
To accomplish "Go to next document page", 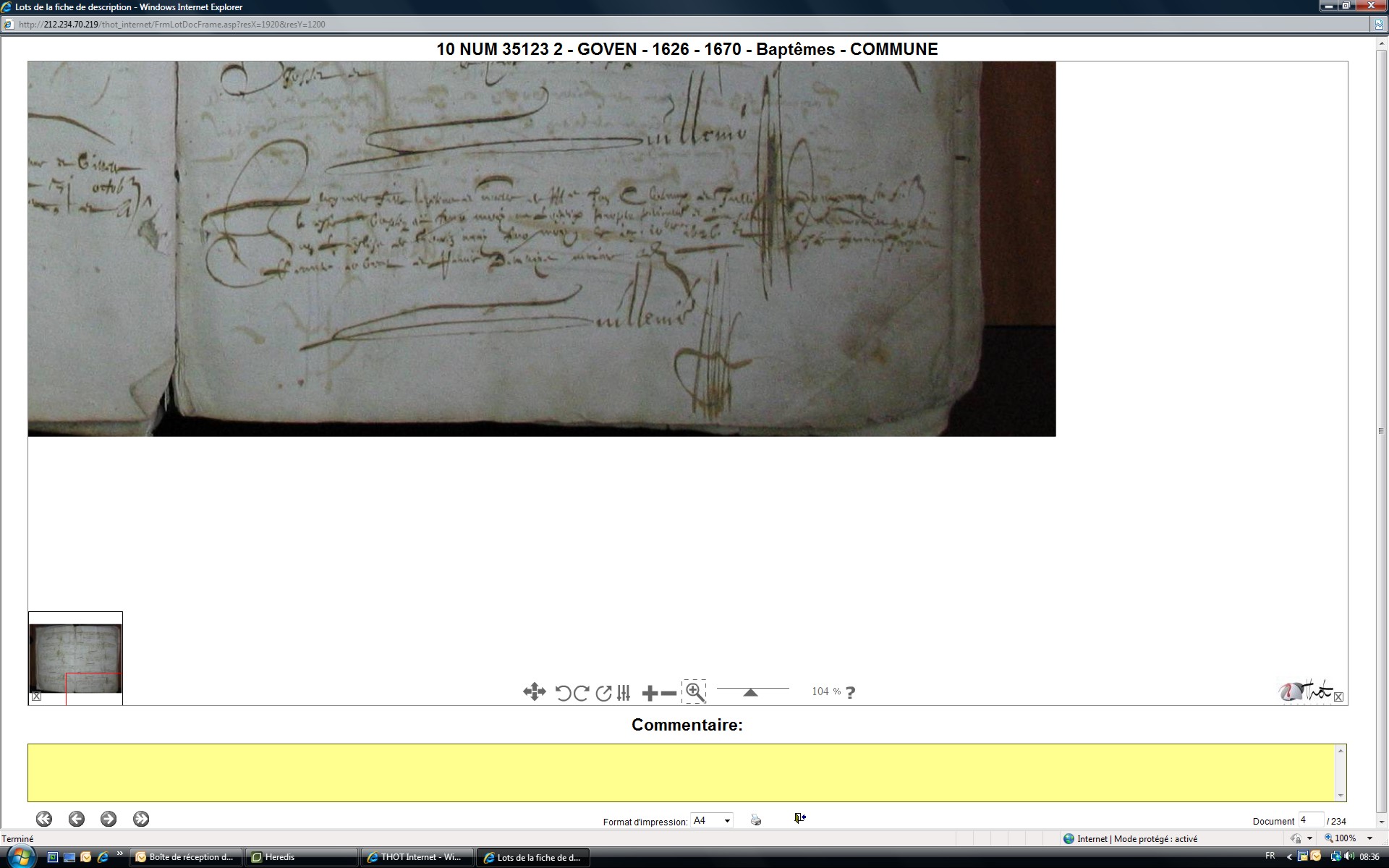I will pos(109,819).
